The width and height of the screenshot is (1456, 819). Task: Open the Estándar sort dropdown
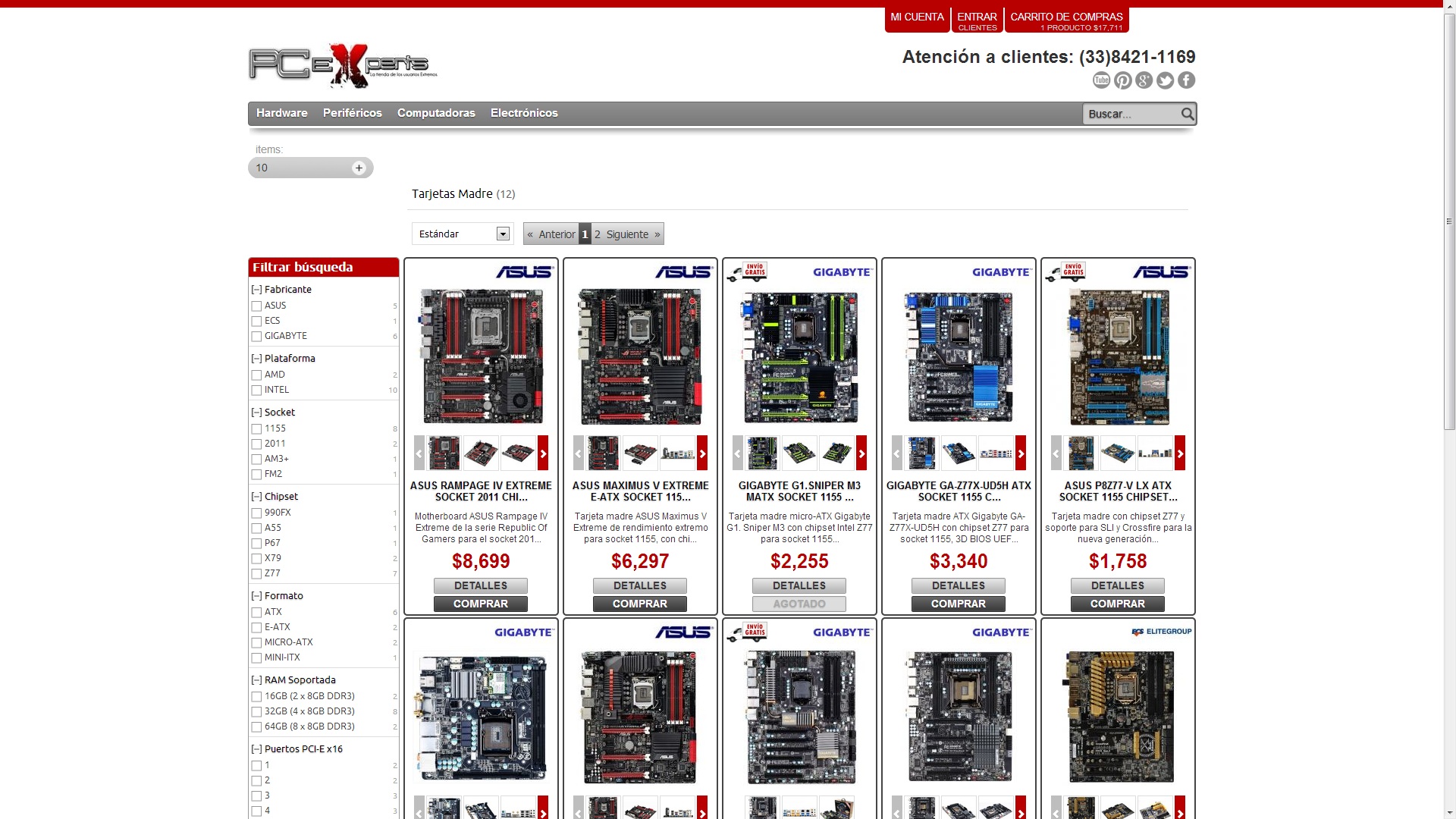coord(463,234)
